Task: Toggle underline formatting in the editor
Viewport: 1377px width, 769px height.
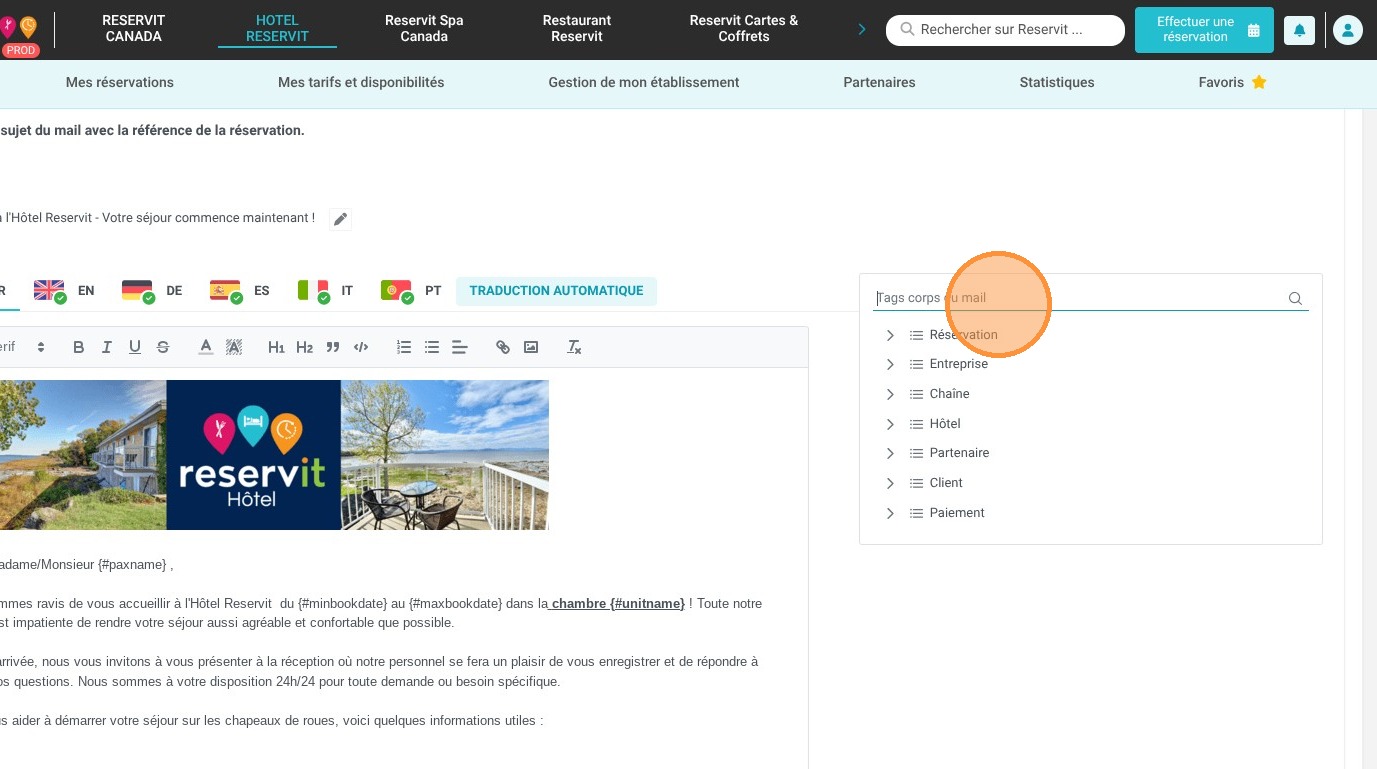Action: click(135, 347)
